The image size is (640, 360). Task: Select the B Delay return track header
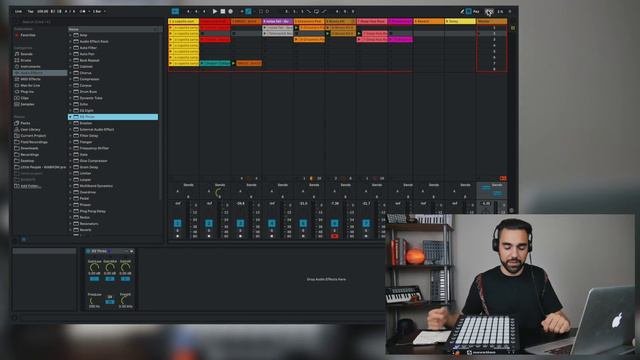[x=460, y=21]
